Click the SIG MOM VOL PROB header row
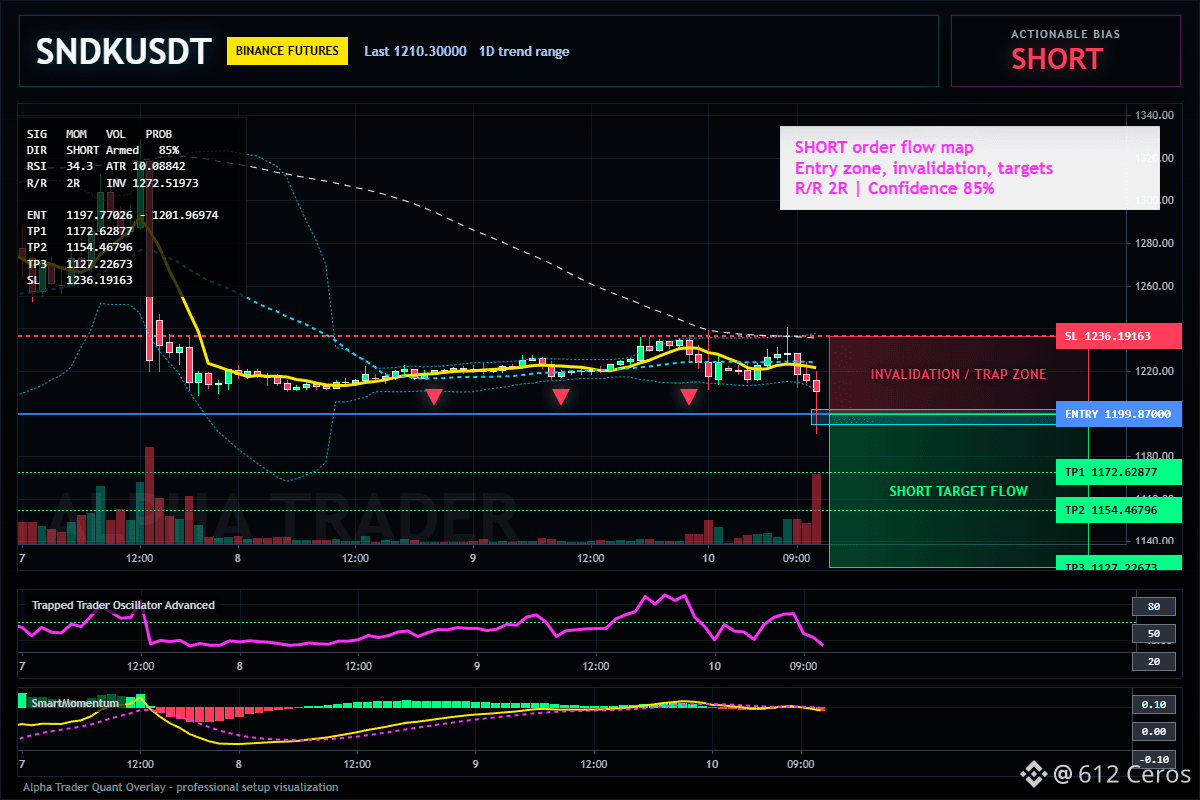The height and width of the screenshot is (800, 1200). pos(99,133)
